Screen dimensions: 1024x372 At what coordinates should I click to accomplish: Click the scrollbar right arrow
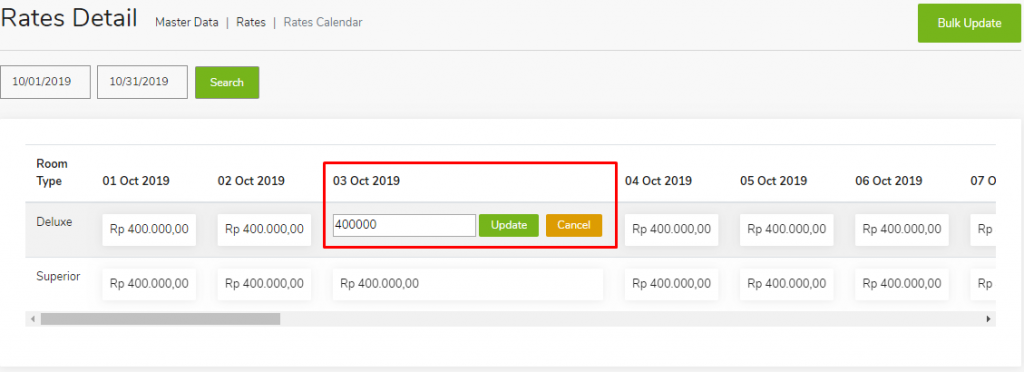989,319
